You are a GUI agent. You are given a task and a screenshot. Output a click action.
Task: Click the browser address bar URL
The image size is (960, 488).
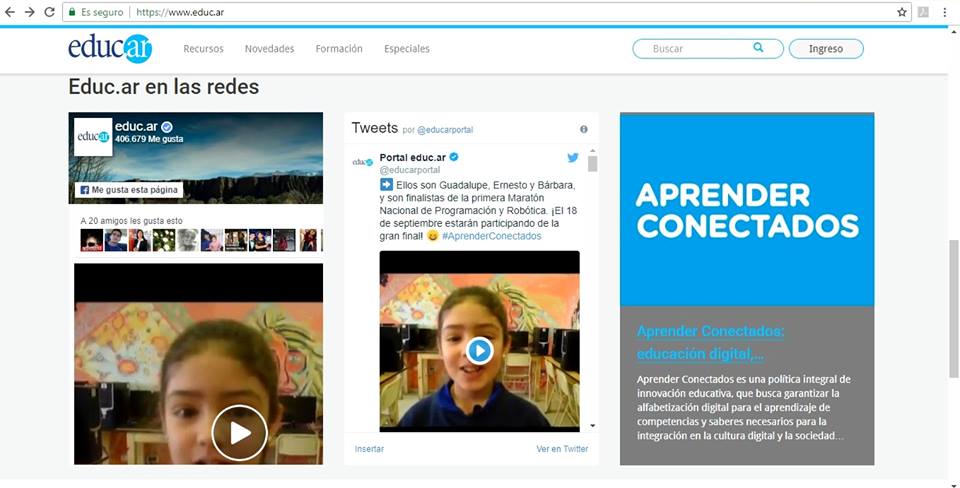pyautogui.click(x=180, y=12)
